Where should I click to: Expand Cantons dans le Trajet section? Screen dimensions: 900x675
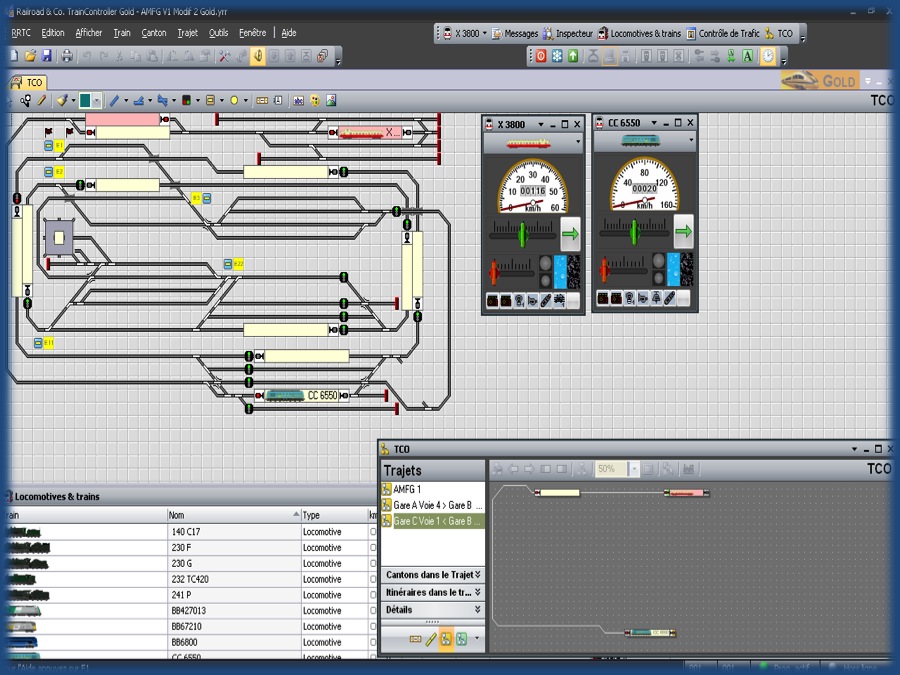click(433, 575)
